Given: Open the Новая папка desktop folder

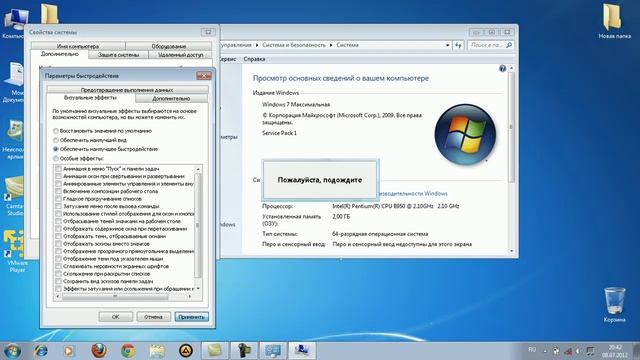Looking at the screenshot, I should point(614,20).
